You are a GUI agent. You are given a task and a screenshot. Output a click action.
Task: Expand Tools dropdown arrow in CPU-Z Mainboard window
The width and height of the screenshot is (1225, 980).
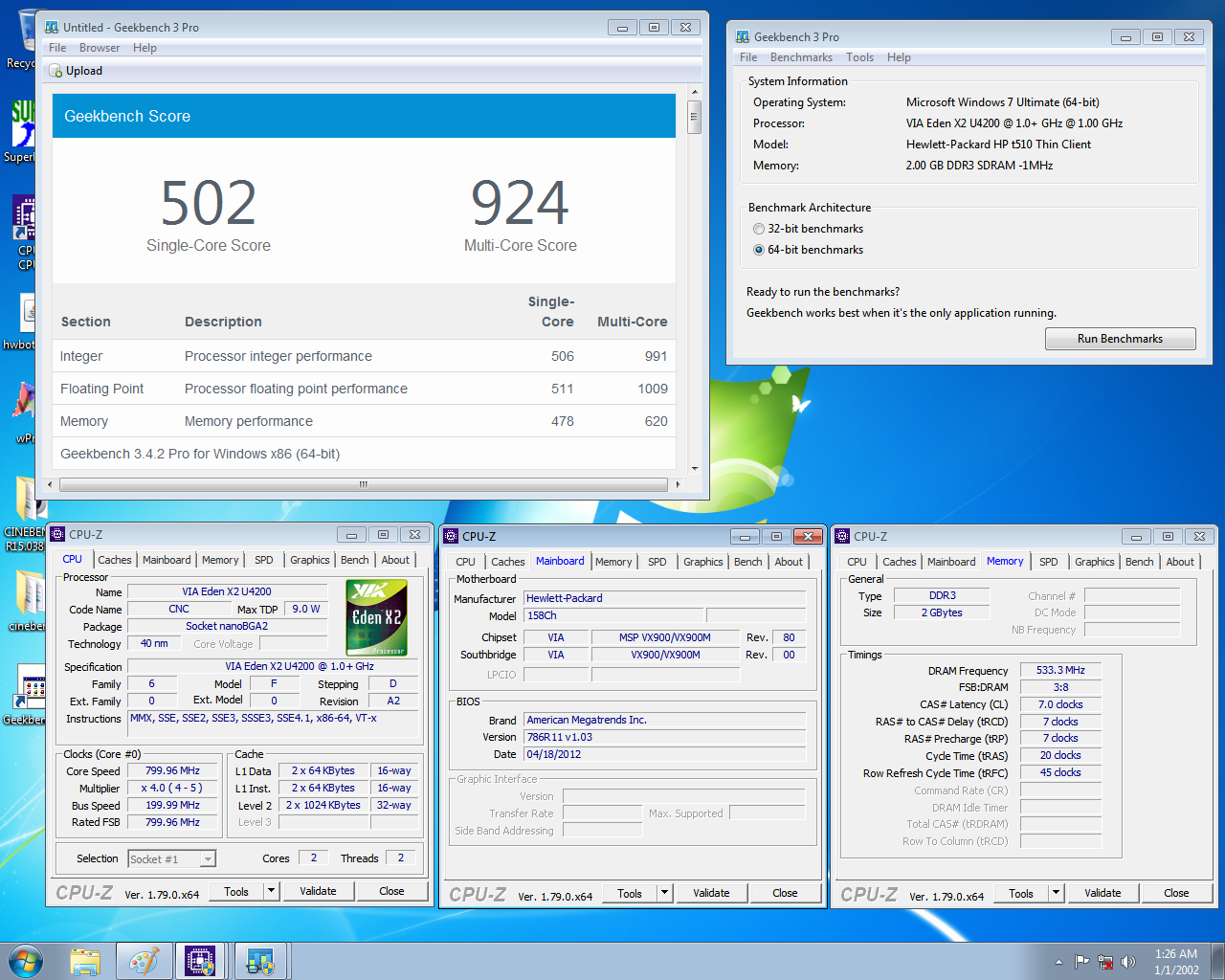click(664, 893)
